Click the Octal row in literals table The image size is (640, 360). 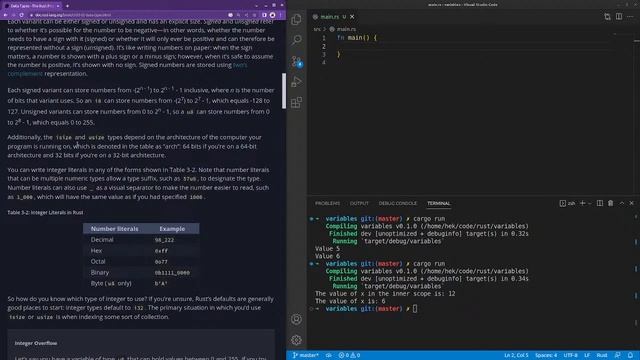pos(141,262)
